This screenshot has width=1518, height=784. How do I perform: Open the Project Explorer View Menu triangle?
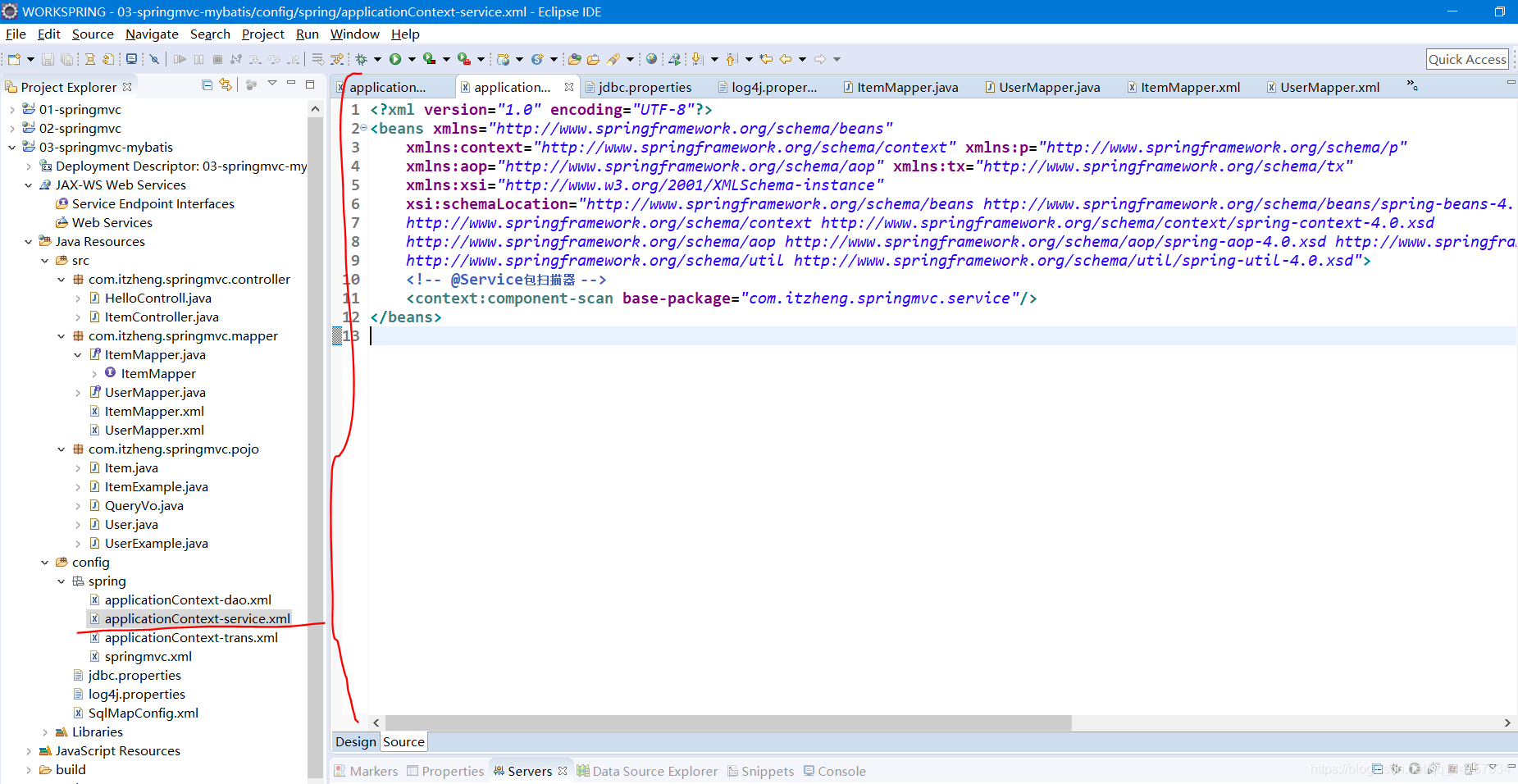click(x=272, y=84)
